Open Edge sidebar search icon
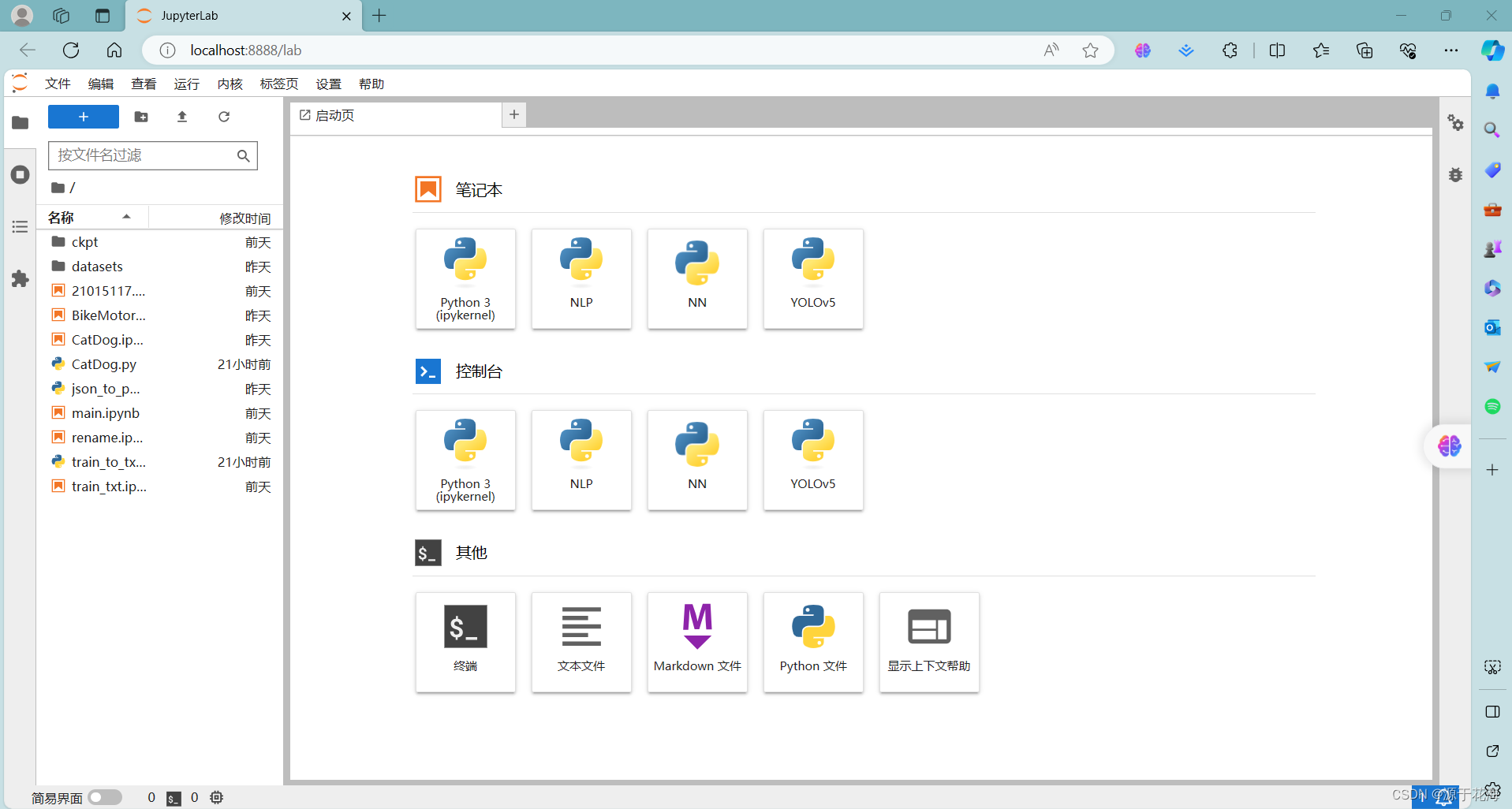Viewport: 1512px width, 809px height. tap(1491, 129)
